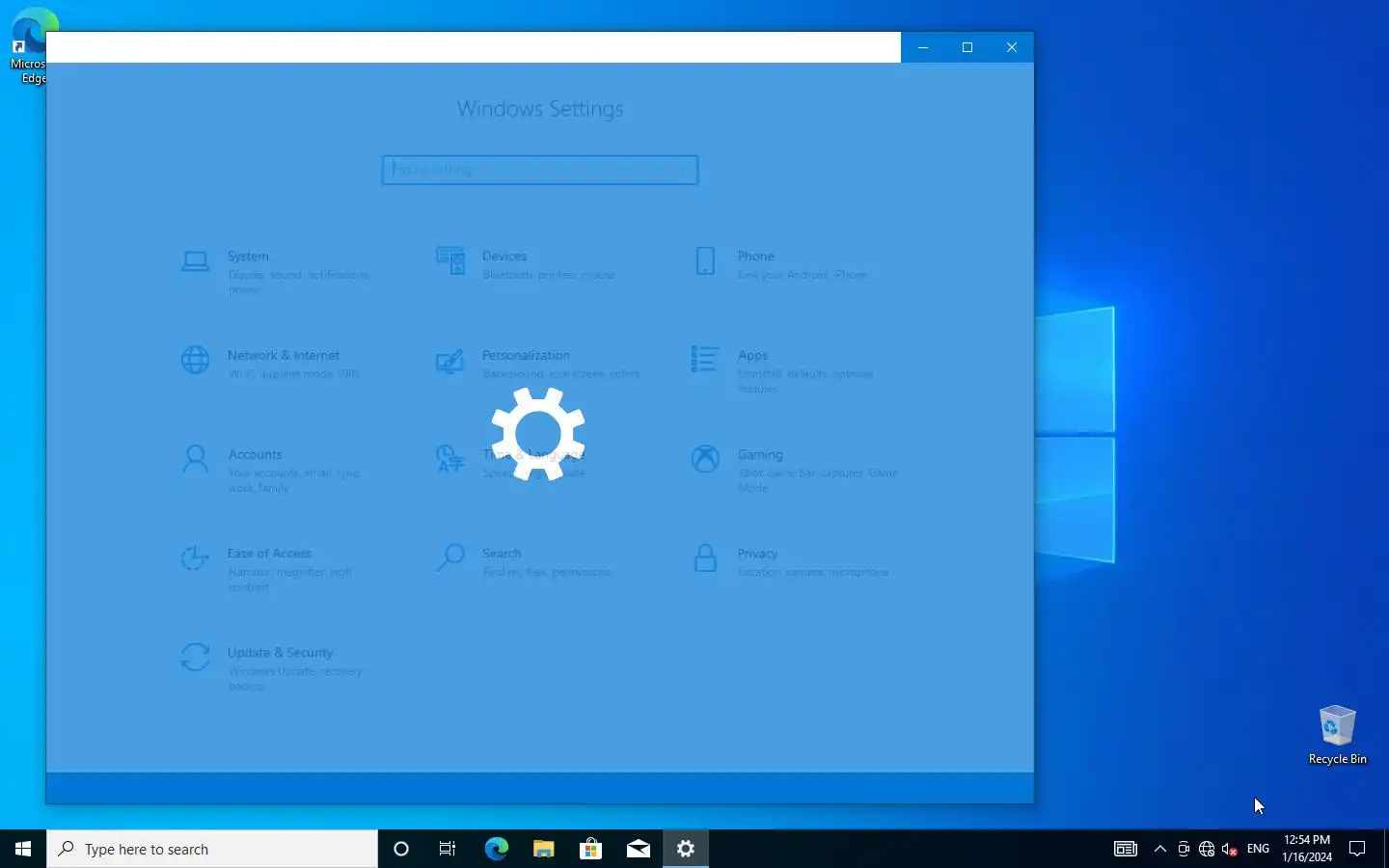
Task: Switch the ENG input language indicator
Action: (1258, 849)
